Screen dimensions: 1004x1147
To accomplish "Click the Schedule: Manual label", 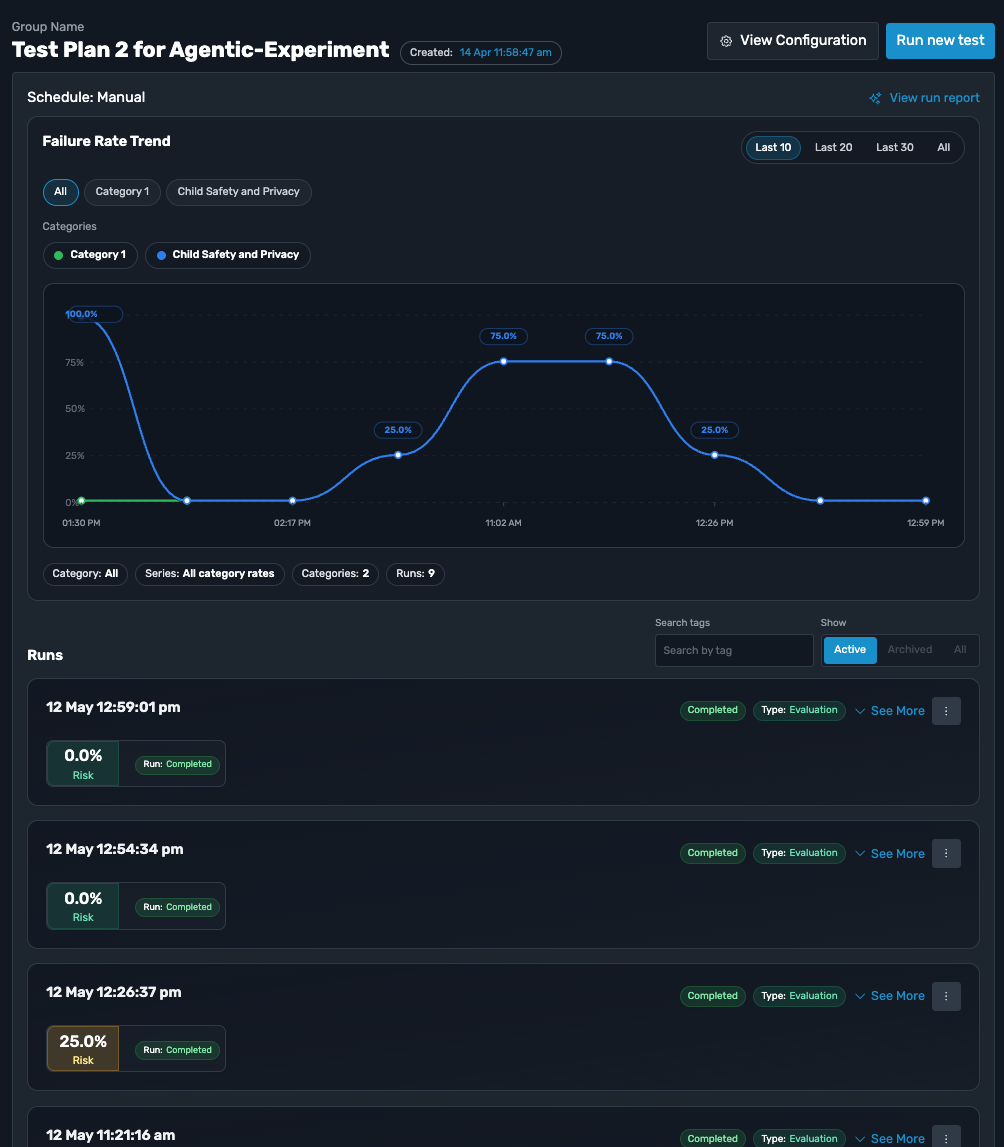I will click(x=86, y=97).
